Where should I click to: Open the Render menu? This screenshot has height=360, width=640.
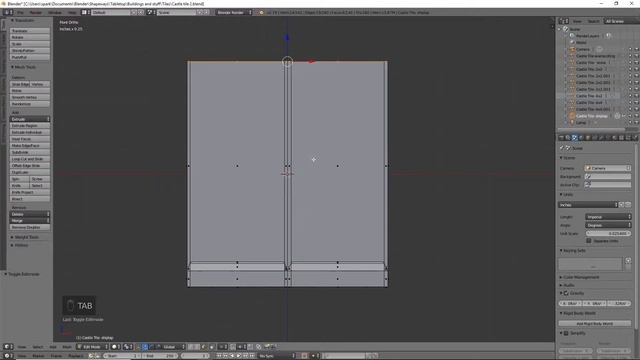(x=36, y=13)
